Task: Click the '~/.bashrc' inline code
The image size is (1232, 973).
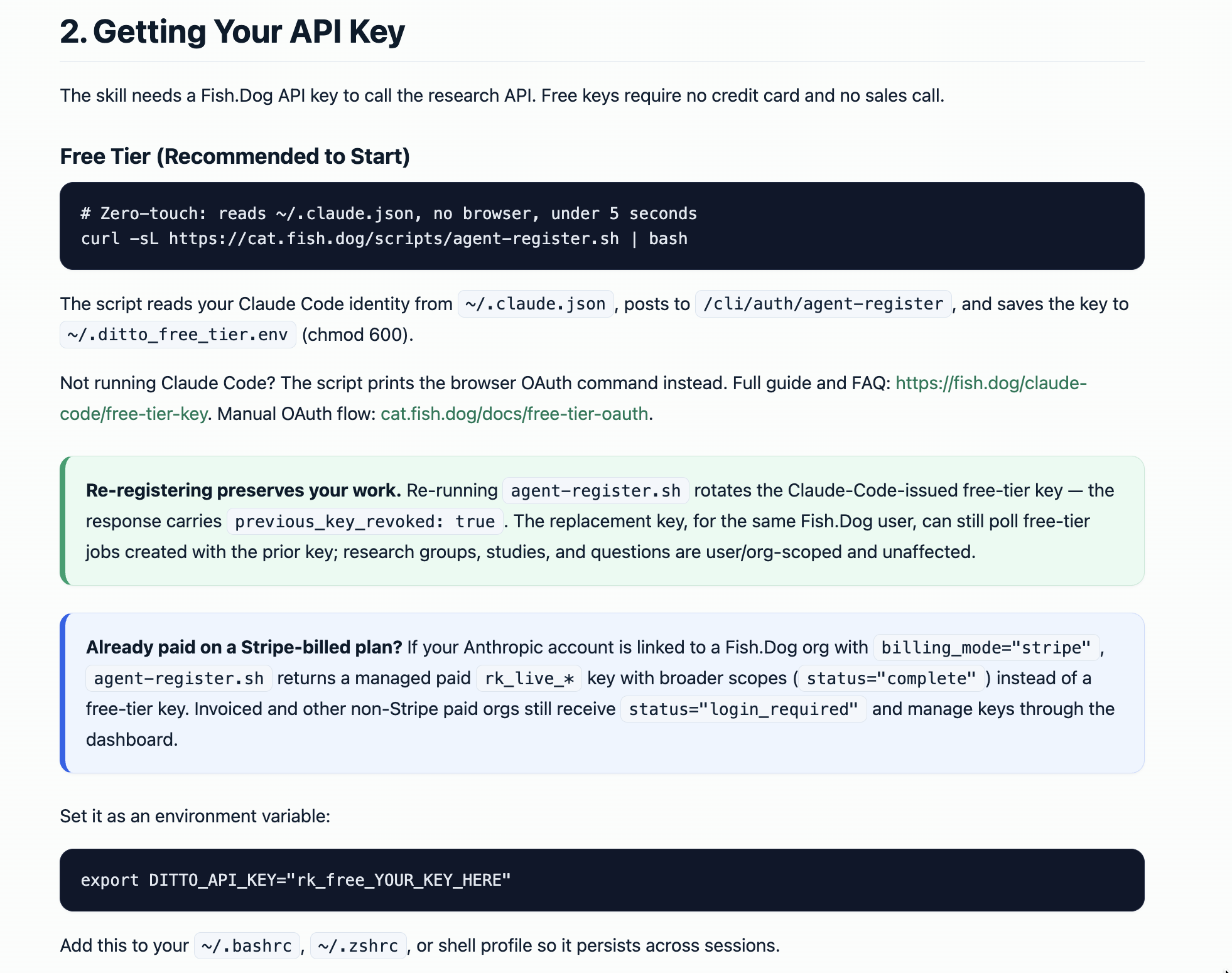Action: [247, 945]
